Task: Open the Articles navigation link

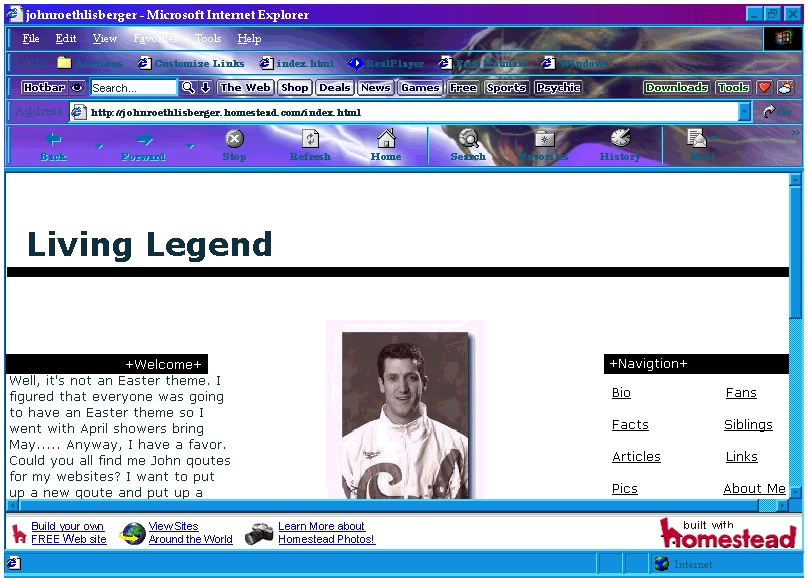Action: [x=636, y=456]
